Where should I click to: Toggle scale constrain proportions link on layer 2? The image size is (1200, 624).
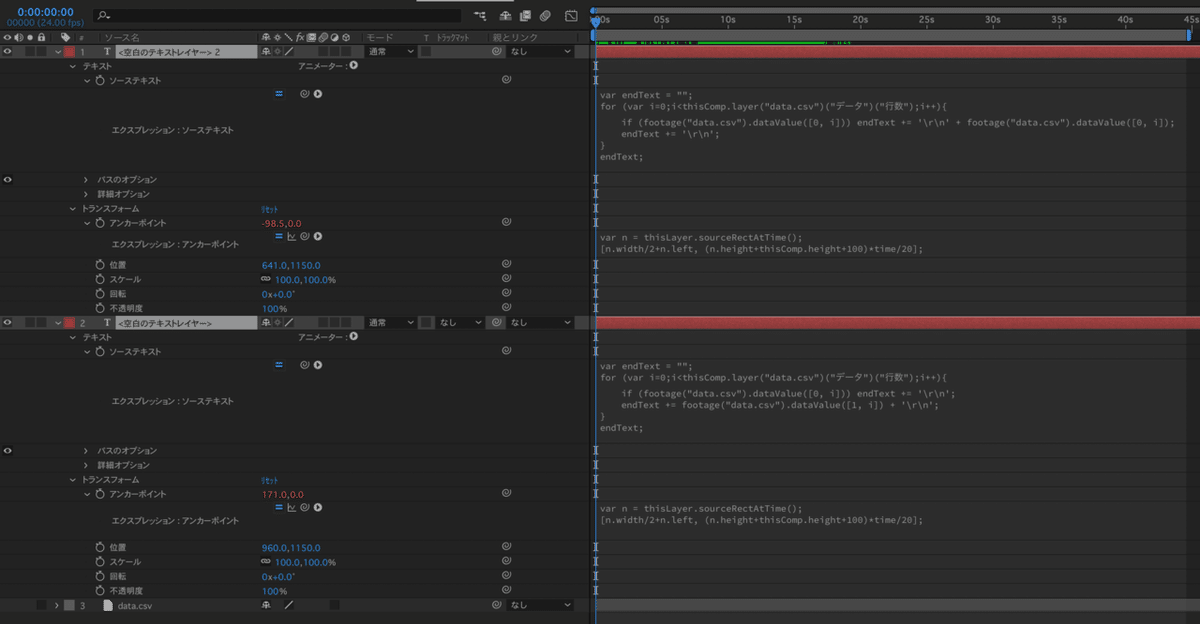pyautogui.click(x=266, y=562)
